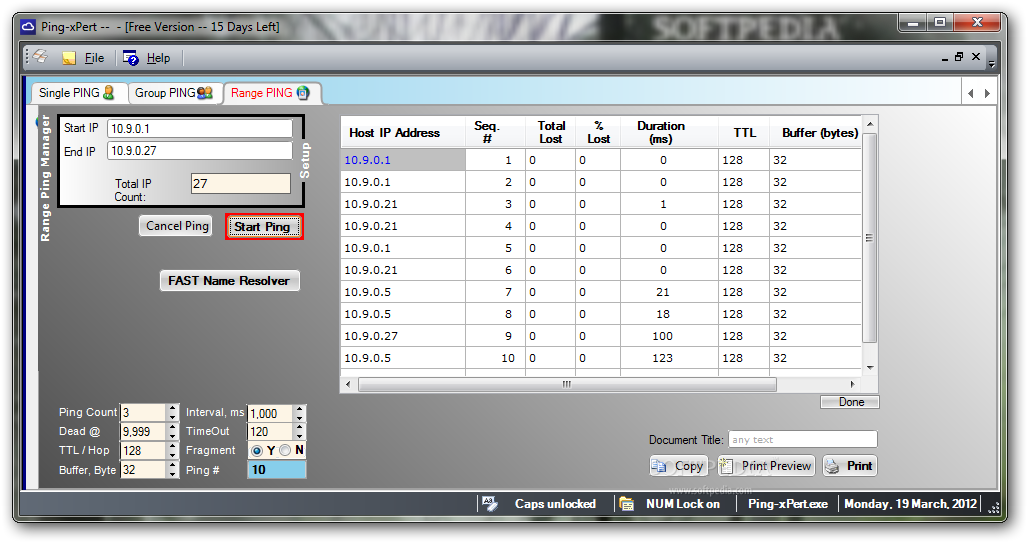Click the horizontal scrollbar thumb
Screen dimensions: 1028x543
point(567,384)
